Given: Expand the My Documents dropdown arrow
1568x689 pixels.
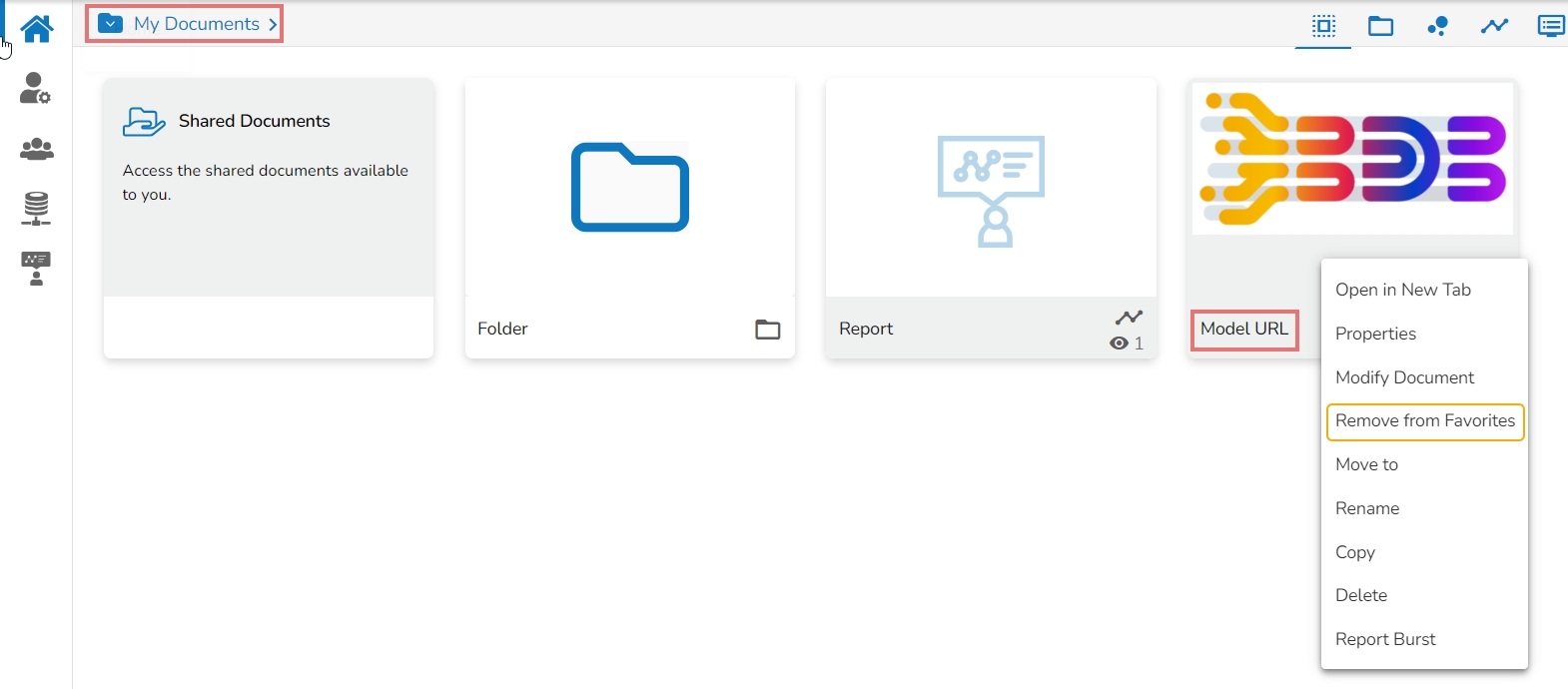Looking at the screenshot, I should point(111,24).
